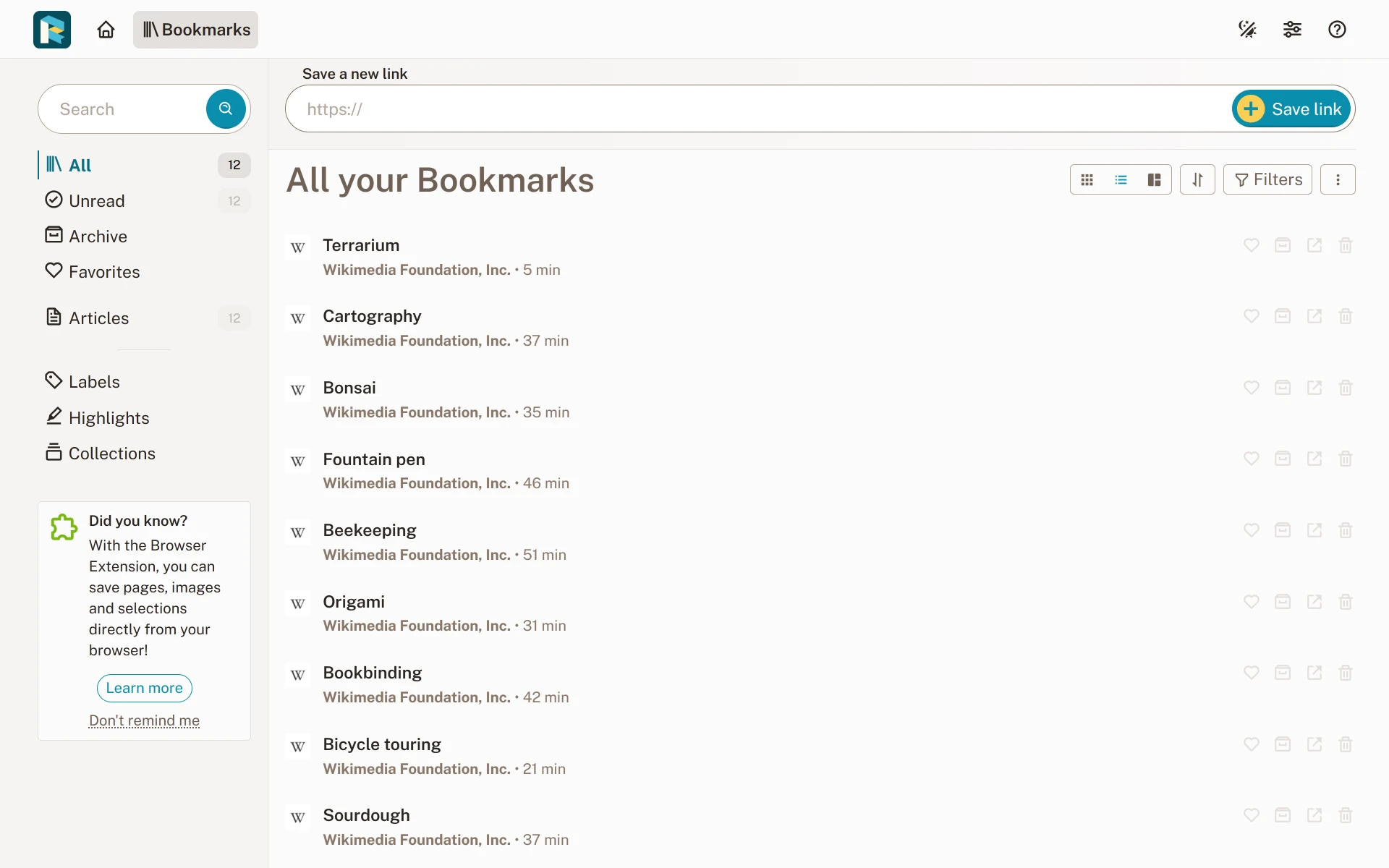This screenshot has width=1389, height=868.
Task: Focus the Search input field
Action: [x=123, y=109]
